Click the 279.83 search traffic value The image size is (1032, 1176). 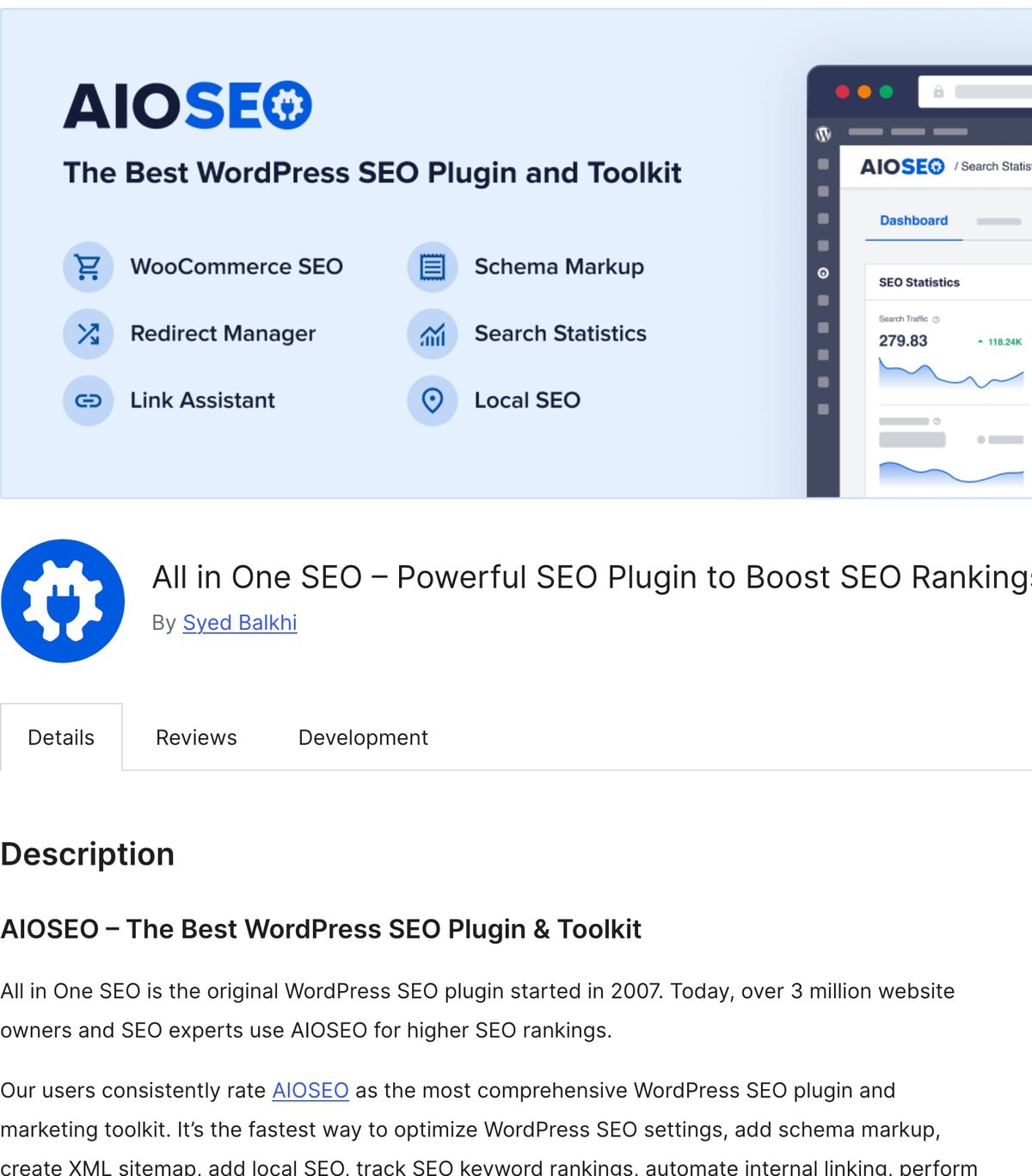tap(903, 341)
